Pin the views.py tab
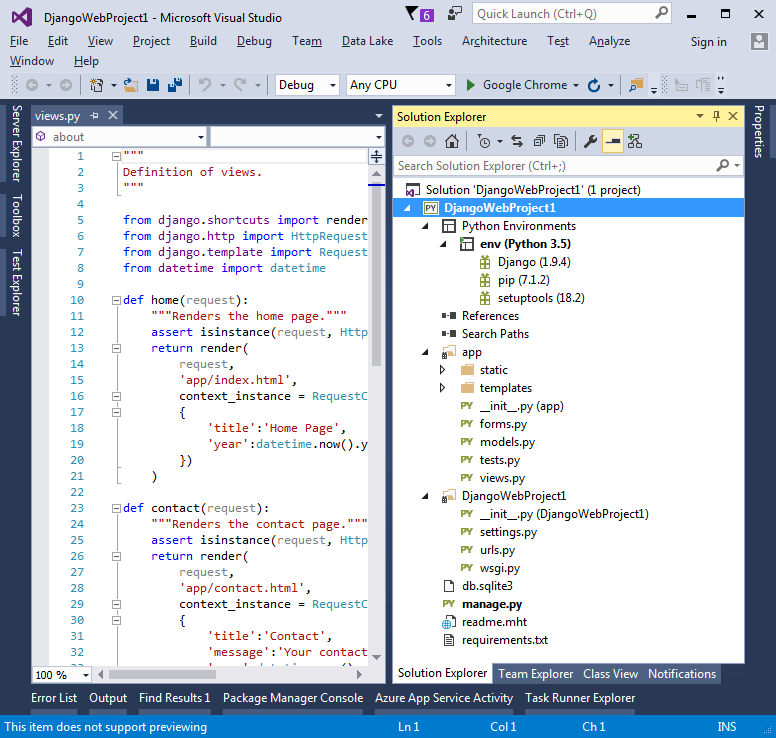Viewport: 776px width, 738px height. click(95, 116)
